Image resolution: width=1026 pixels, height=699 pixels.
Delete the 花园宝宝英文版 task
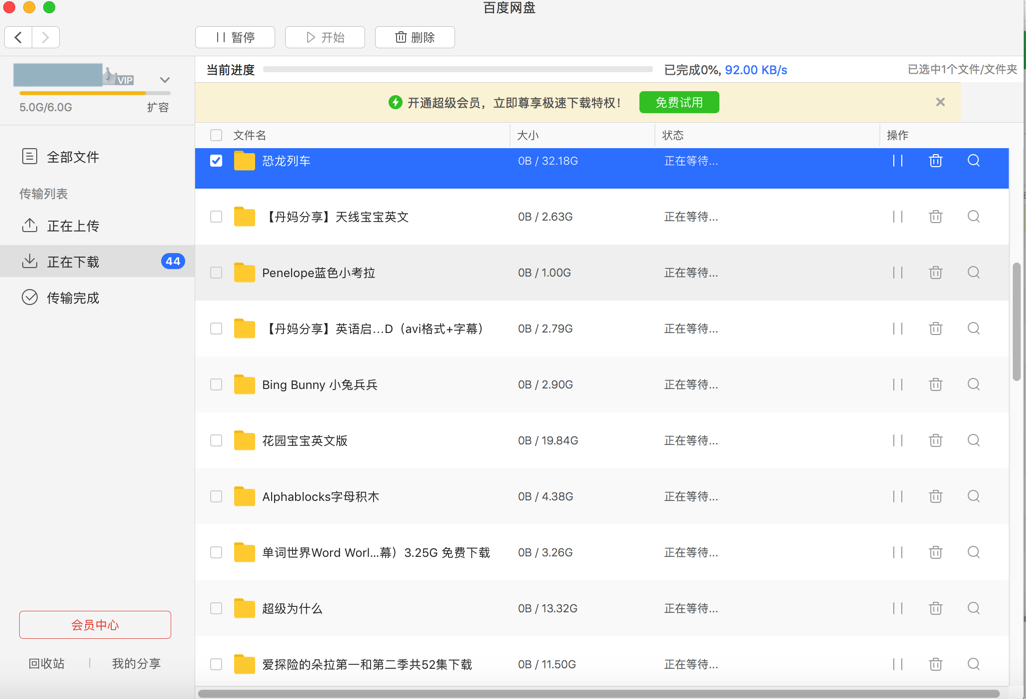coord(936,440)
